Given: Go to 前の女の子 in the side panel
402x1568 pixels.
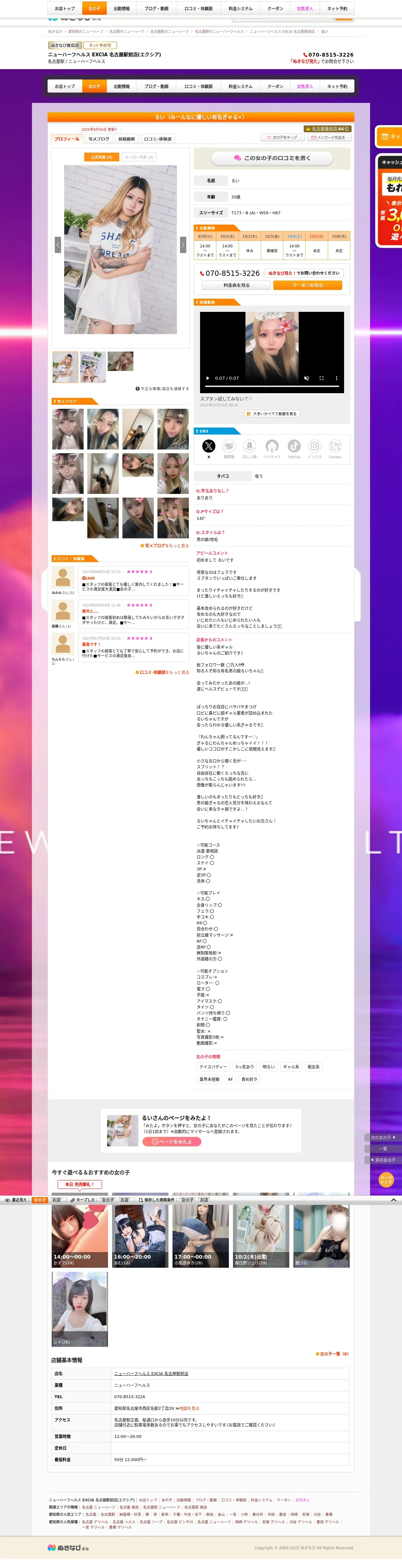Looking at the screenshot, I should coord(384,1160).
